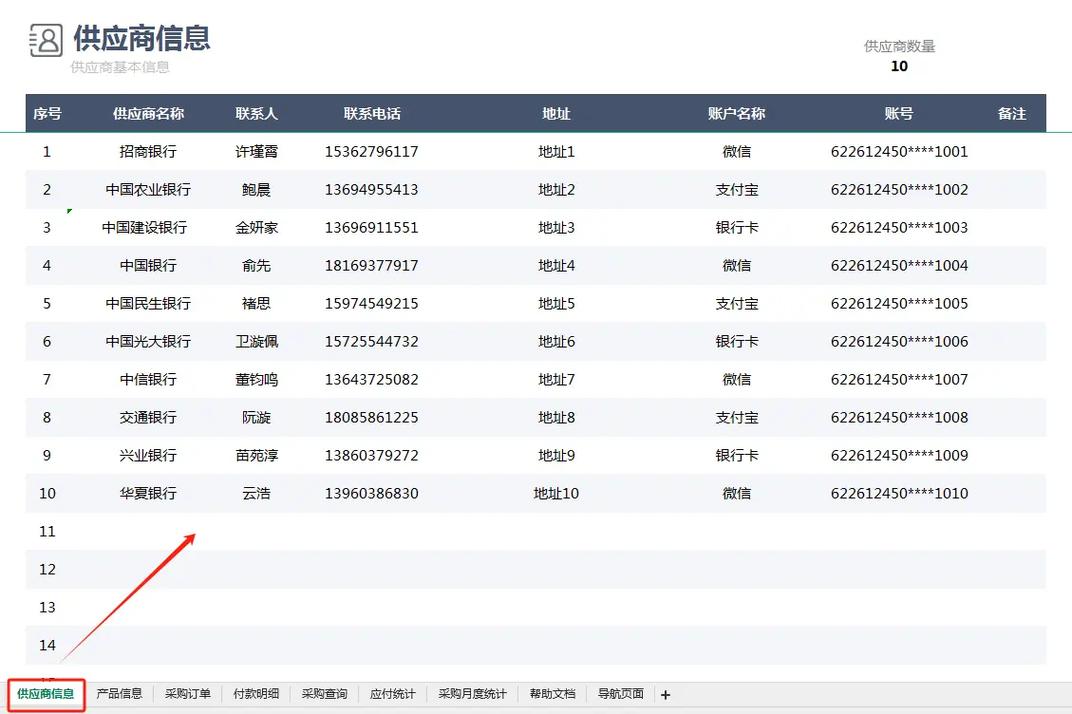The width and height of the screenshot is (1072, 714).
Task: Select phone number 13643725082
Action: (371, 380)
